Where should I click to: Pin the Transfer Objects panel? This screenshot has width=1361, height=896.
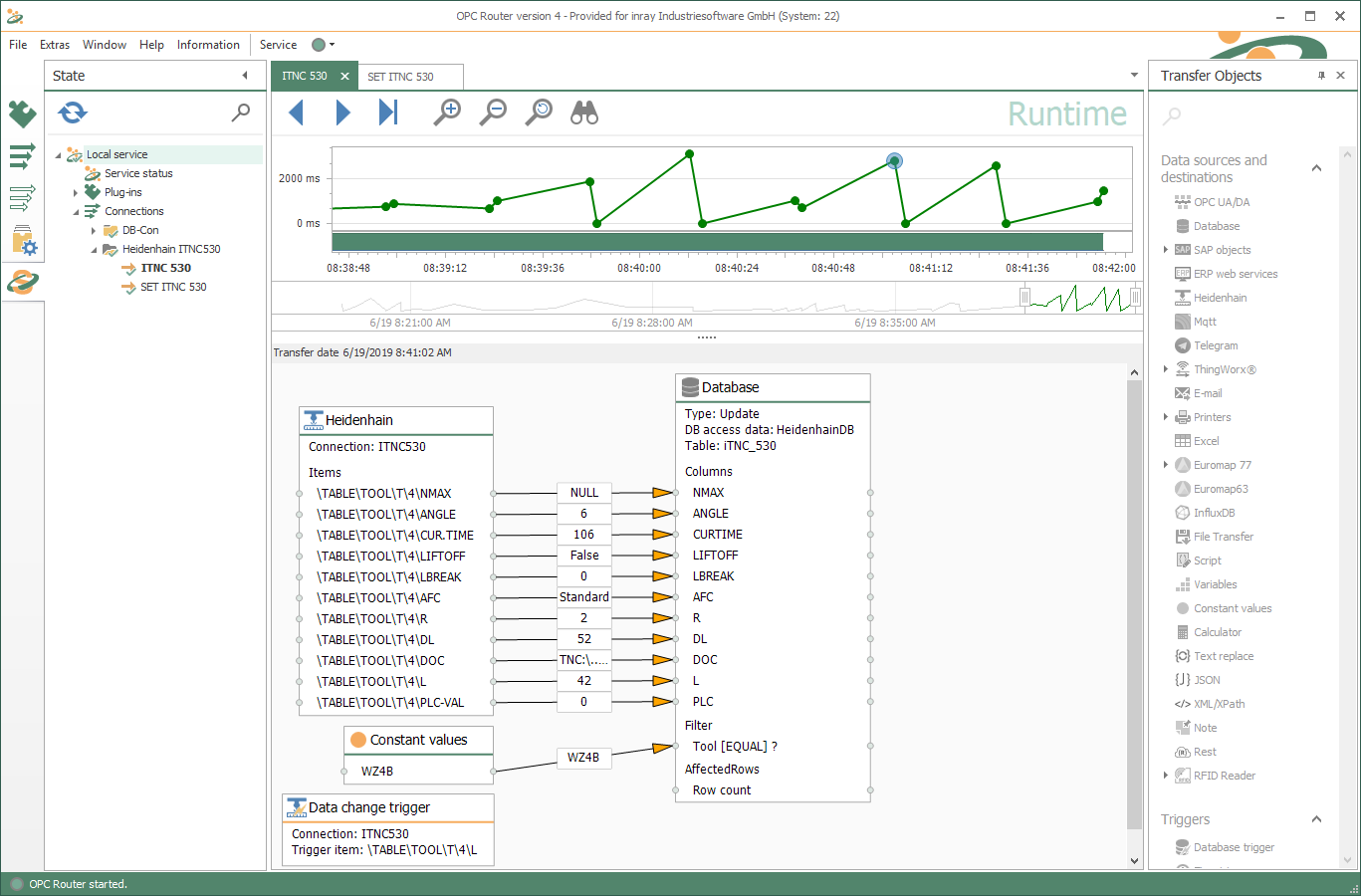pos(1321,76)
